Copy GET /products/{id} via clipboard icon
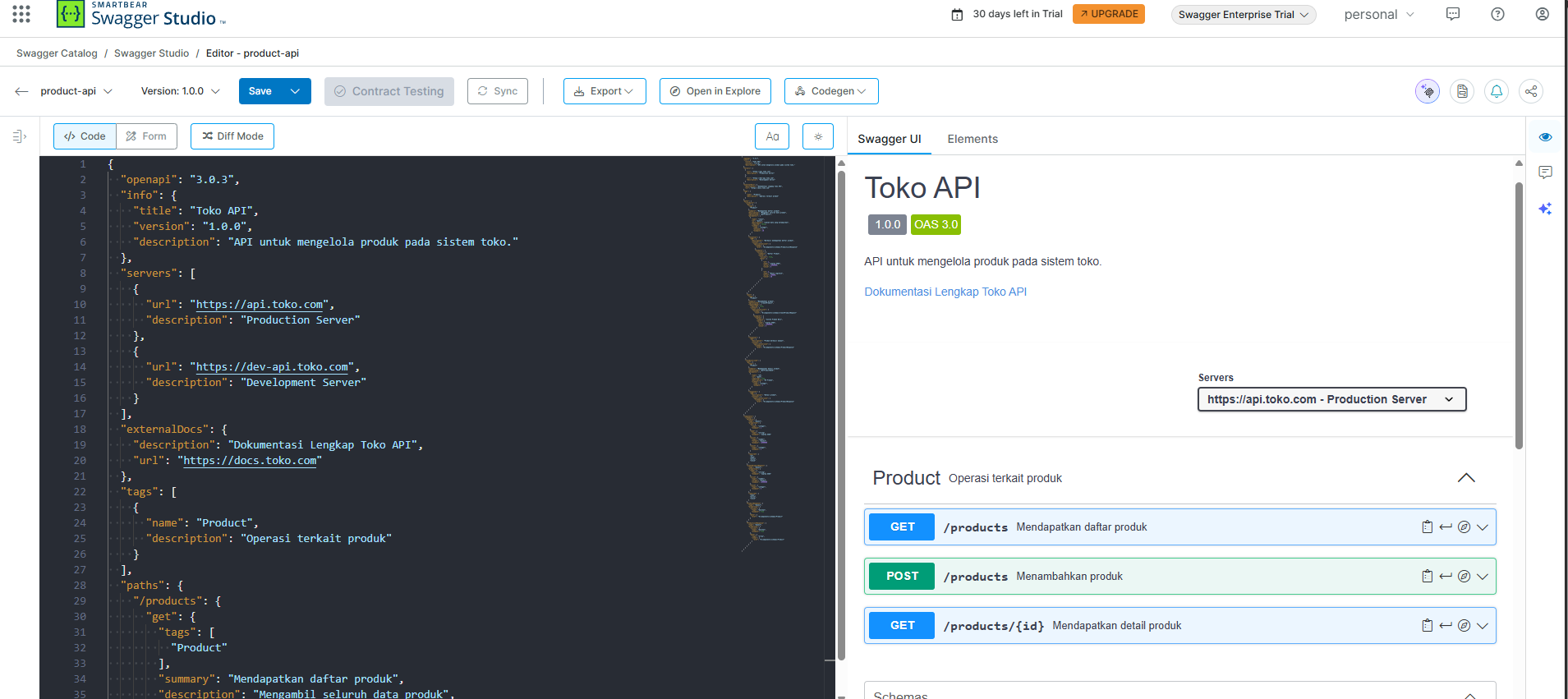1568x699 pixels. point(1428,626)
